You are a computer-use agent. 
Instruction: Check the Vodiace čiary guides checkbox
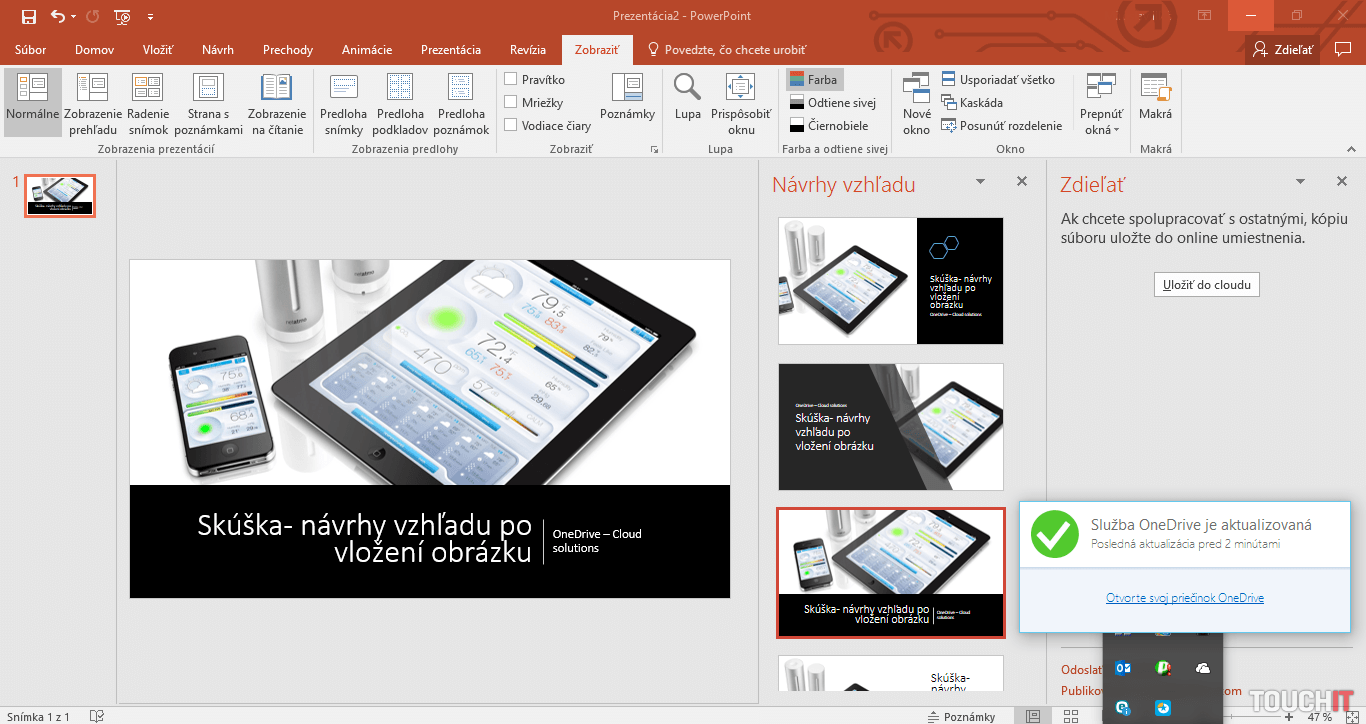(511, 125)
